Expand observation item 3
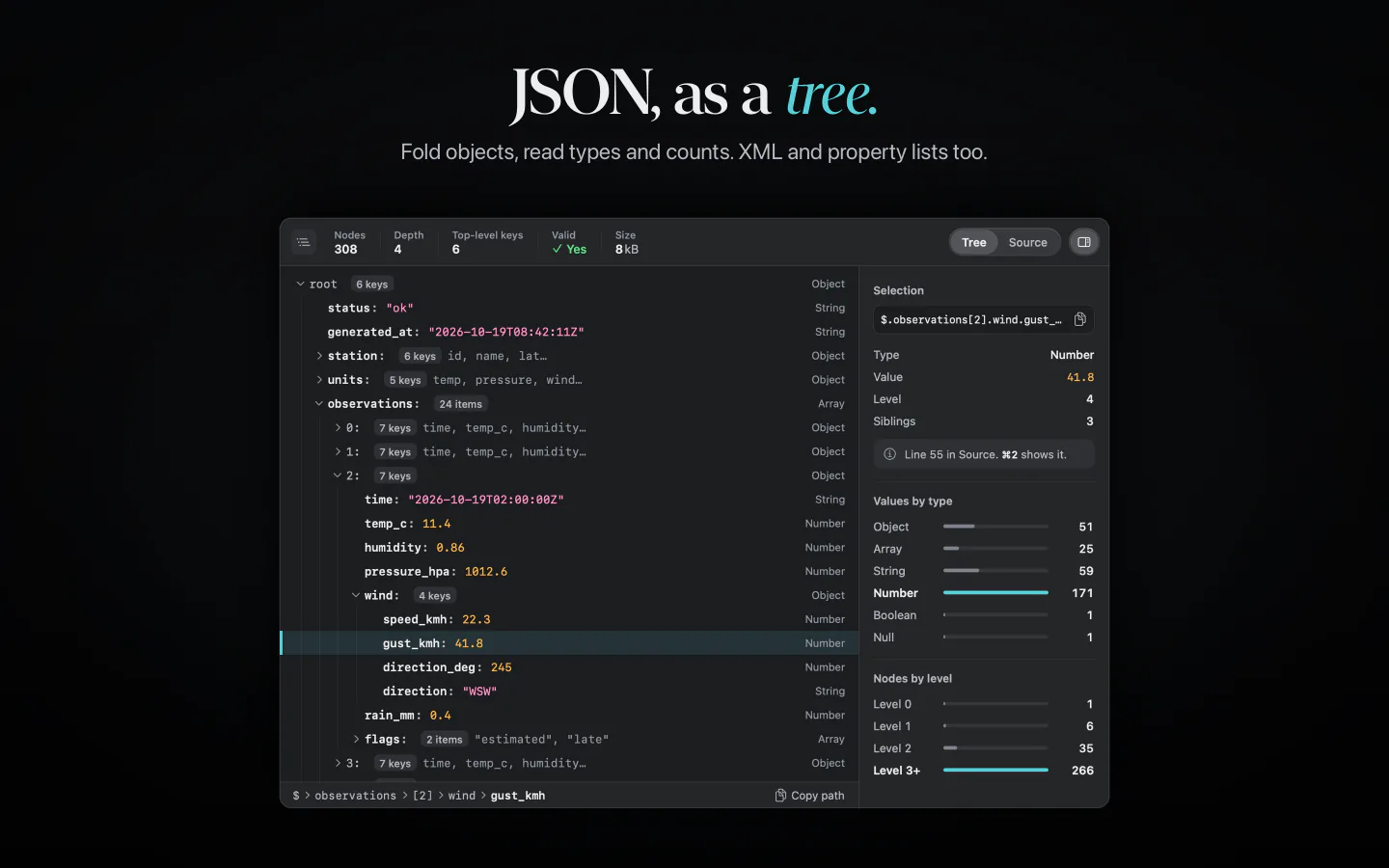This screenshot has width=1389, height=868. [x=338, y=763]
